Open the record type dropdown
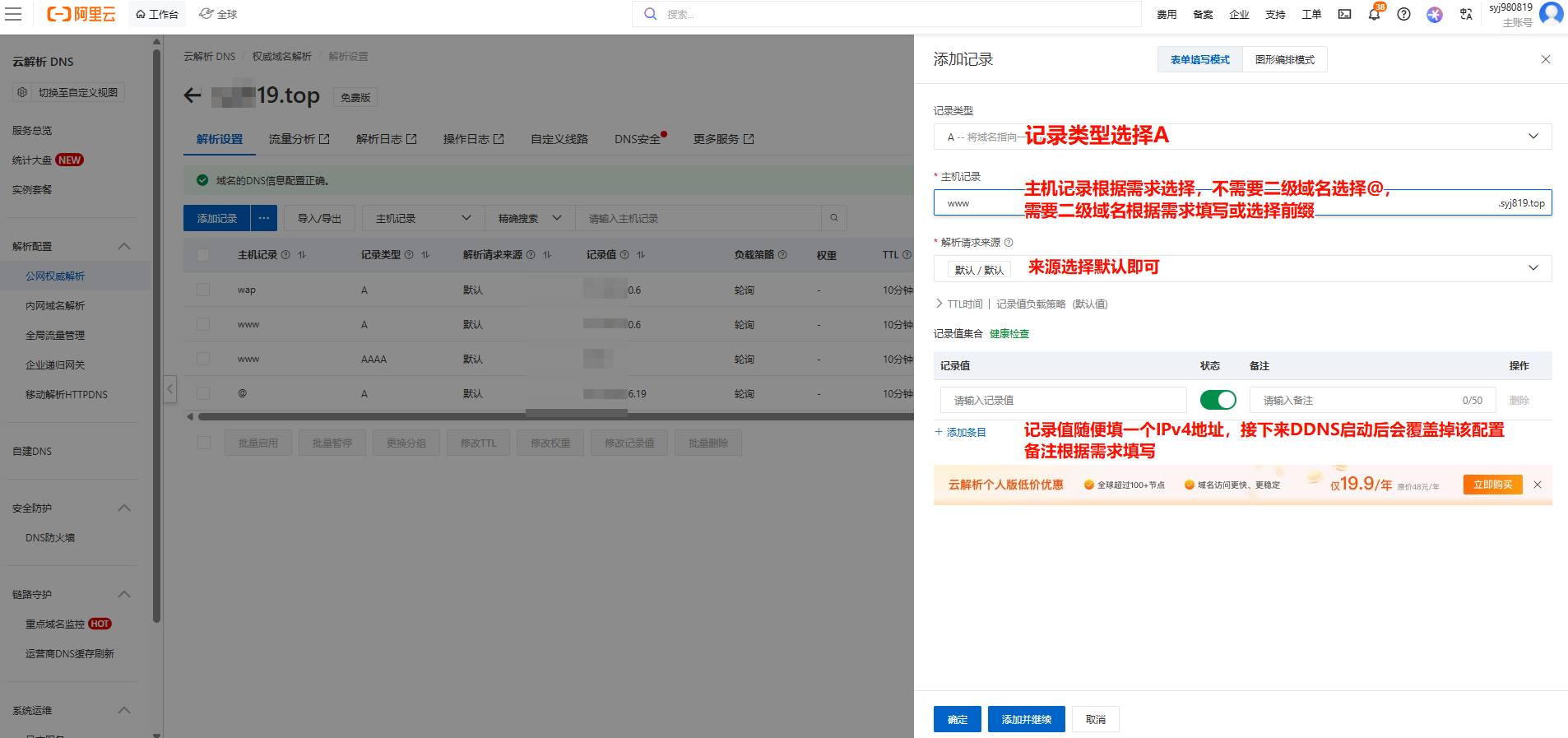 pos(1241,137)
